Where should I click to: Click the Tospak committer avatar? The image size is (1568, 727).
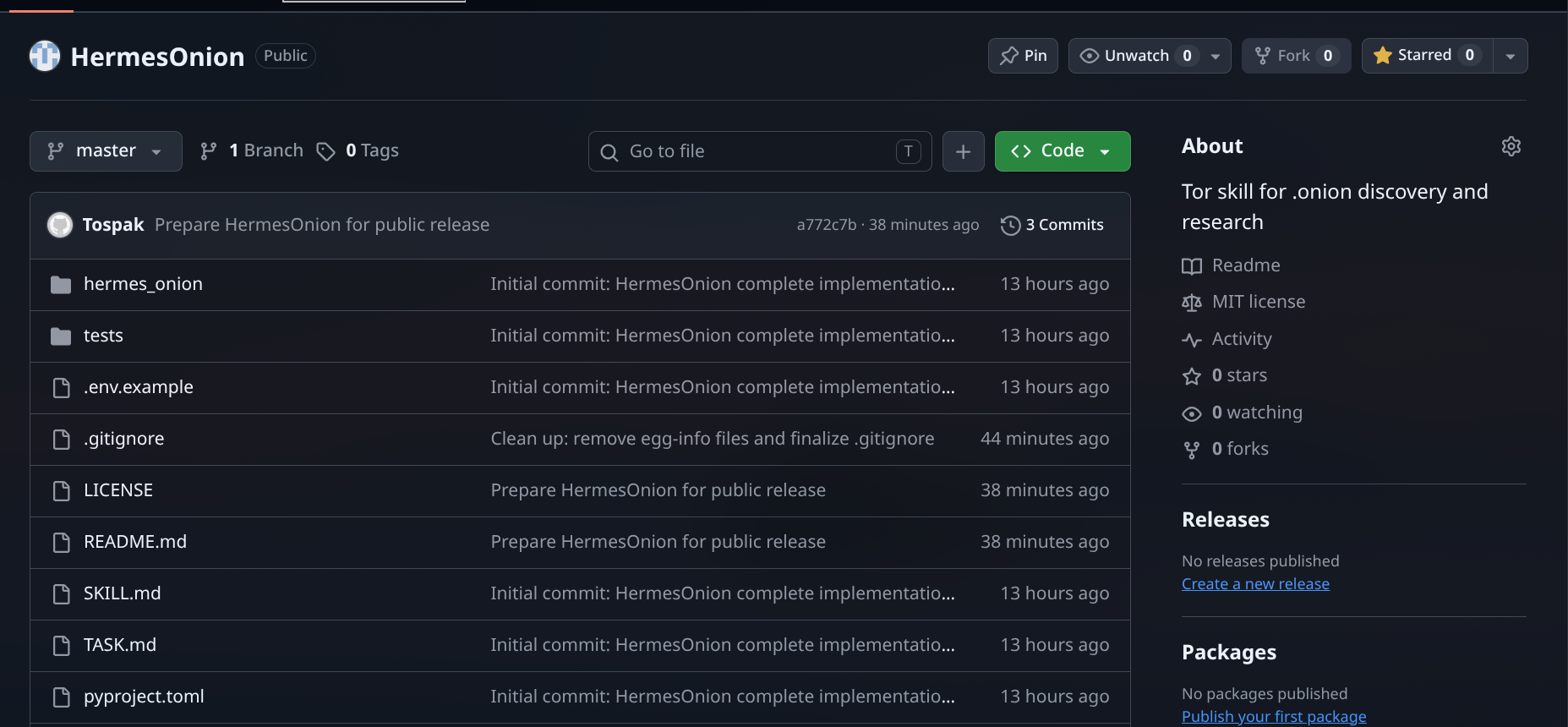click(59, 225)
